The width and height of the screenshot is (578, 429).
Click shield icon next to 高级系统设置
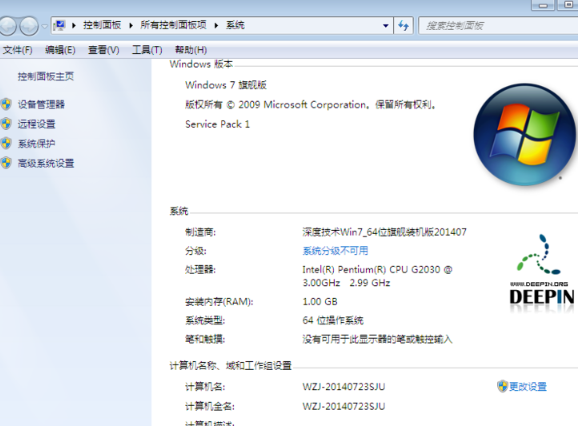pos(6,163)
